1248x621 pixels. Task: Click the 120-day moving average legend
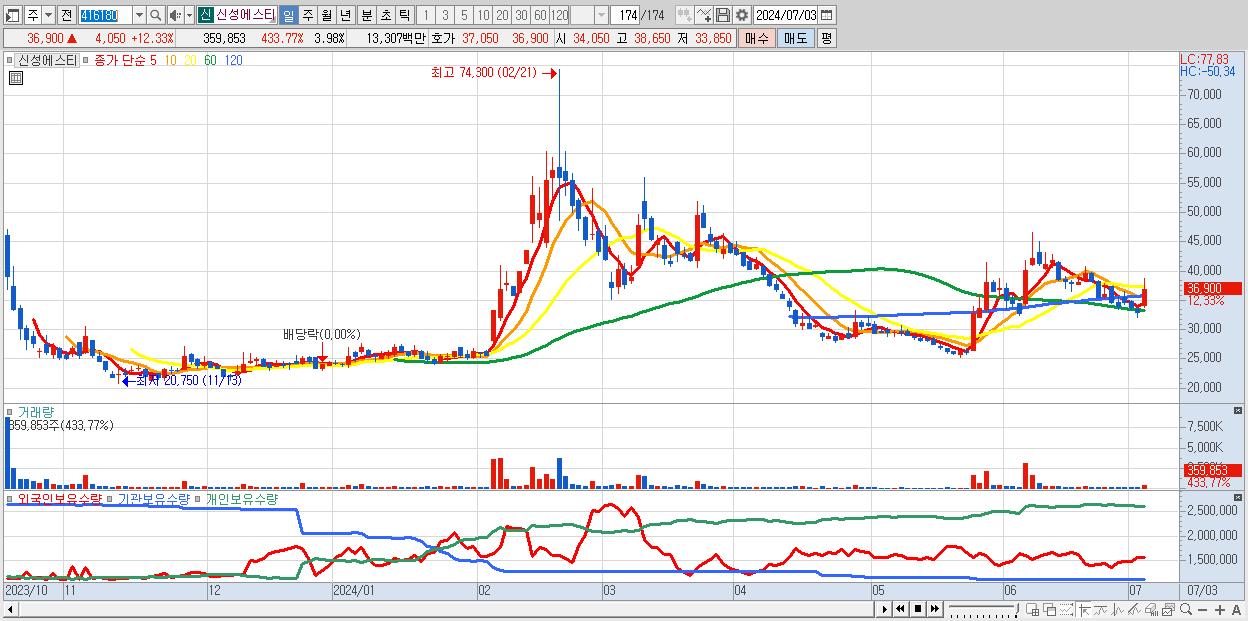click(x=233, y=60)
